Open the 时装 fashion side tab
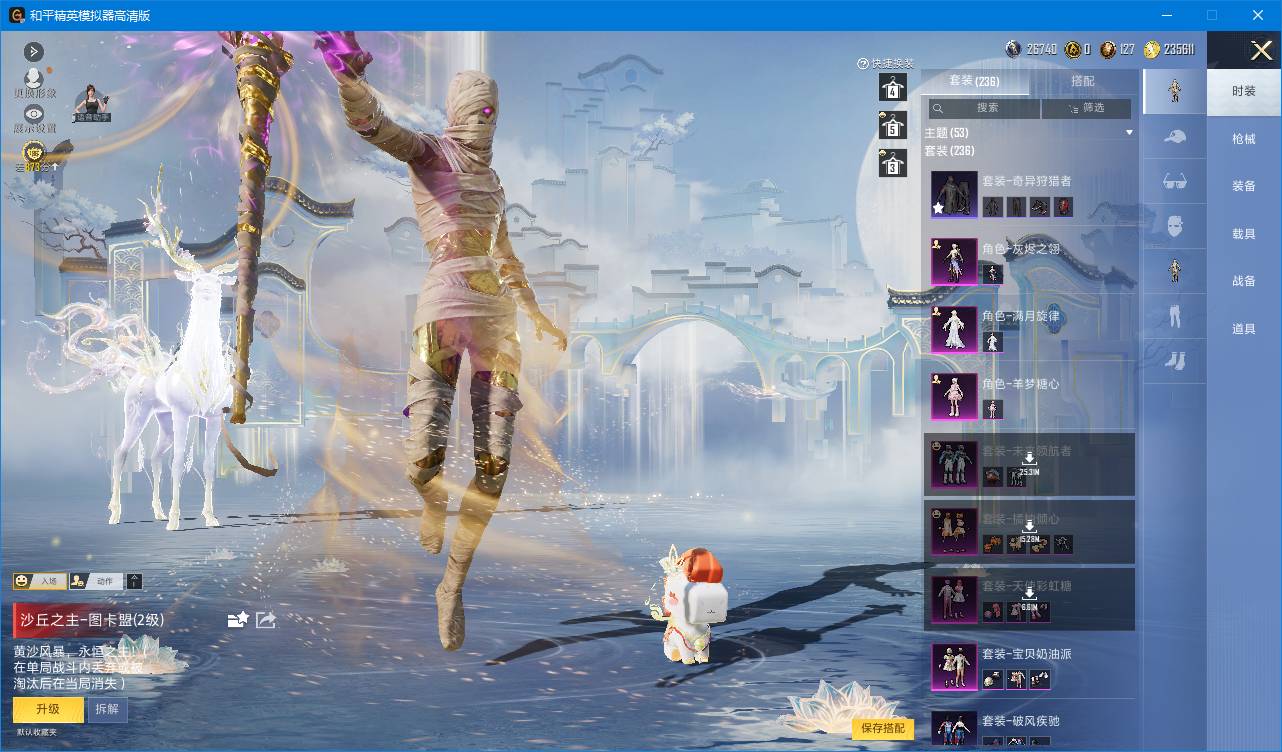Image resolution: width=1282 pixels, height=752 pixels. click(1244, 91)
